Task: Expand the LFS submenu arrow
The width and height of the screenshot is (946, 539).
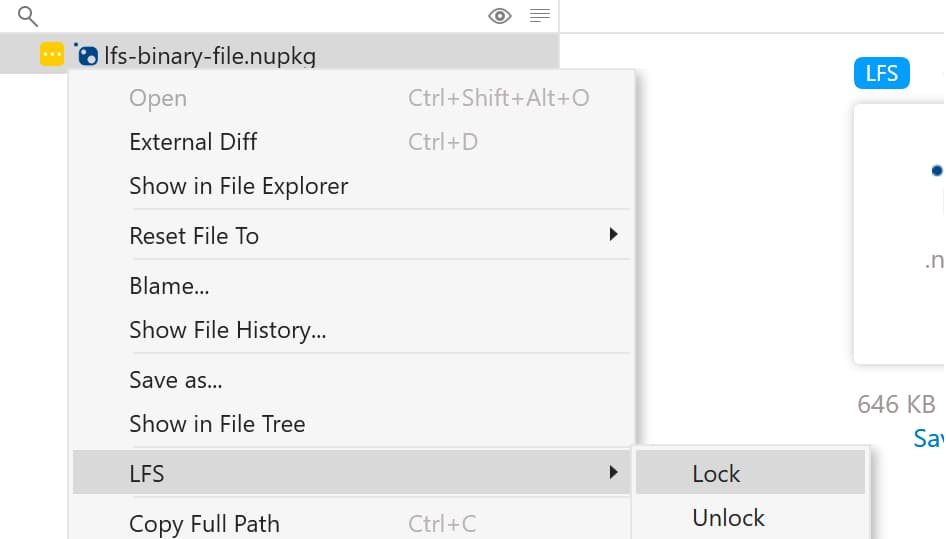Action: click(613, 472)
